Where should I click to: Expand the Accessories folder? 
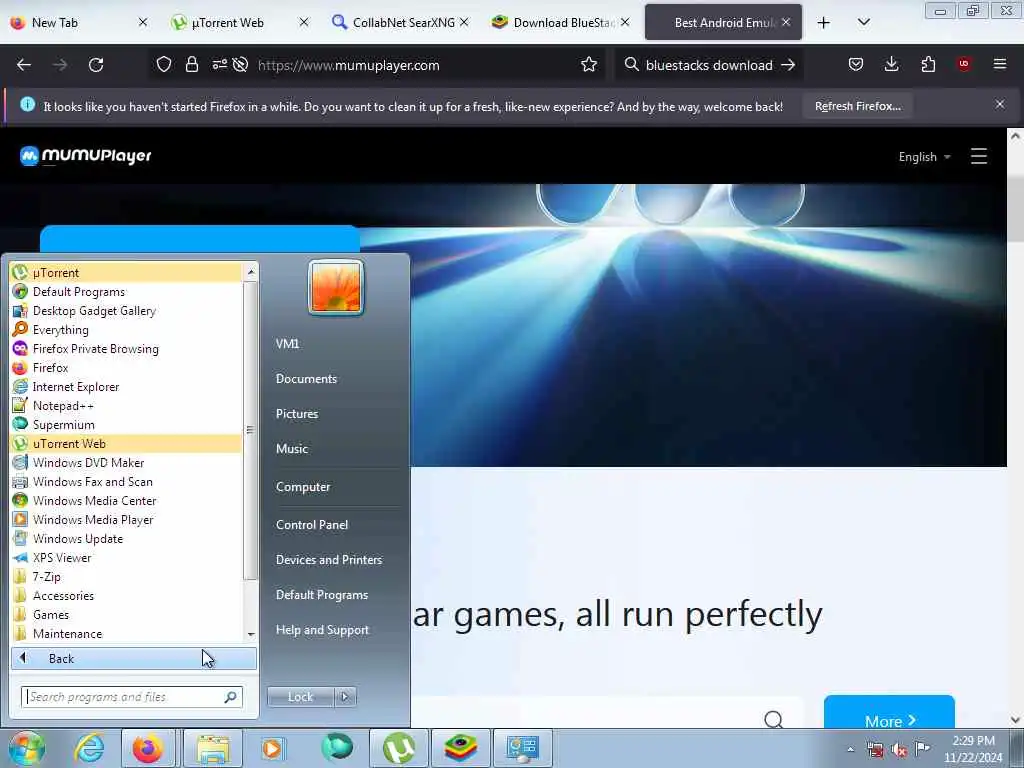[x=126, y=595]
